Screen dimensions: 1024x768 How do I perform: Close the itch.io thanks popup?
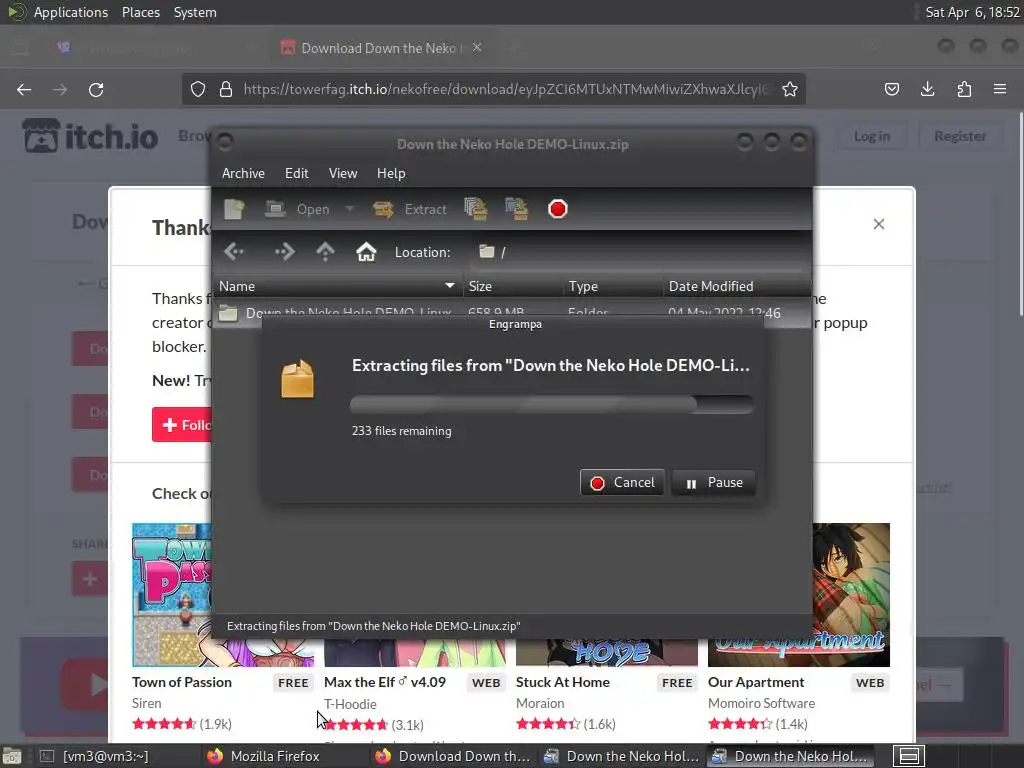point(879,224)
